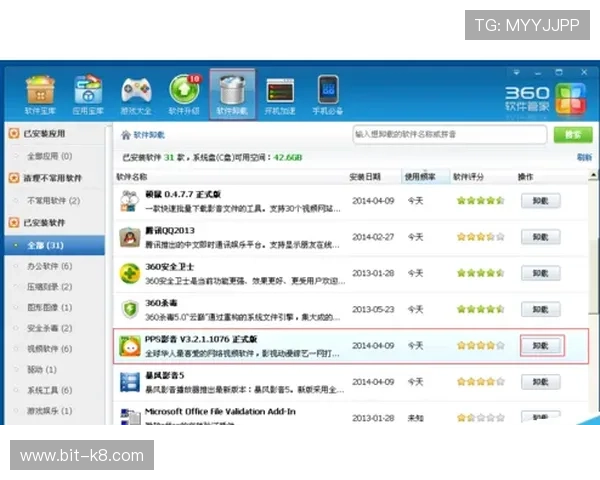This screenshot has width=600, height=480.
Task: Open the 开机加速 startup acceleration icon
Action: (279, 93)
